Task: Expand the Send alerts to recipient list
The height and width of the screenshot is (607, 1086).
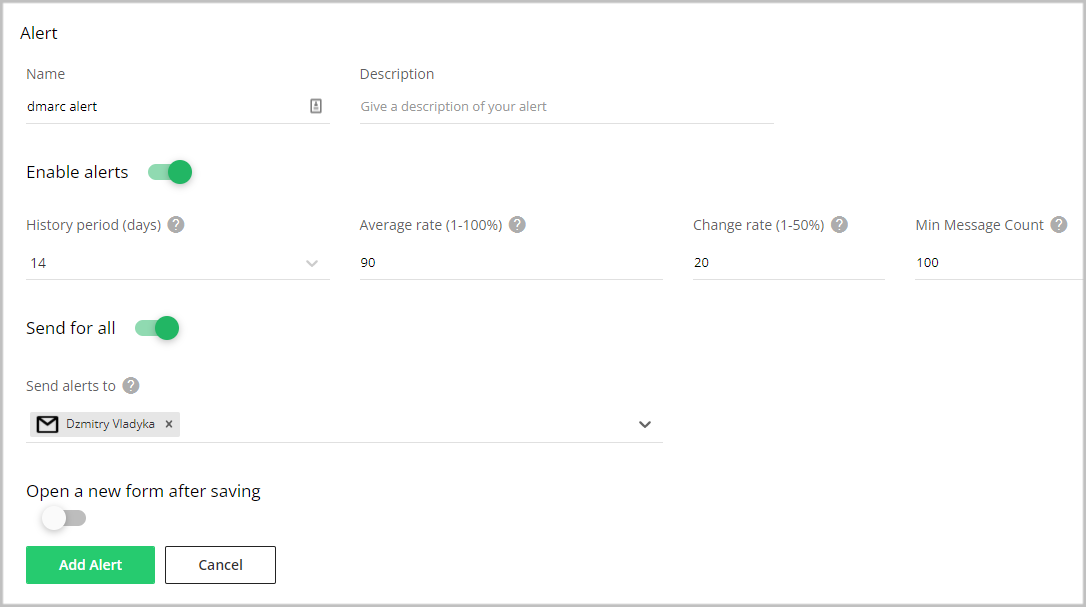Action: [645, 424]
